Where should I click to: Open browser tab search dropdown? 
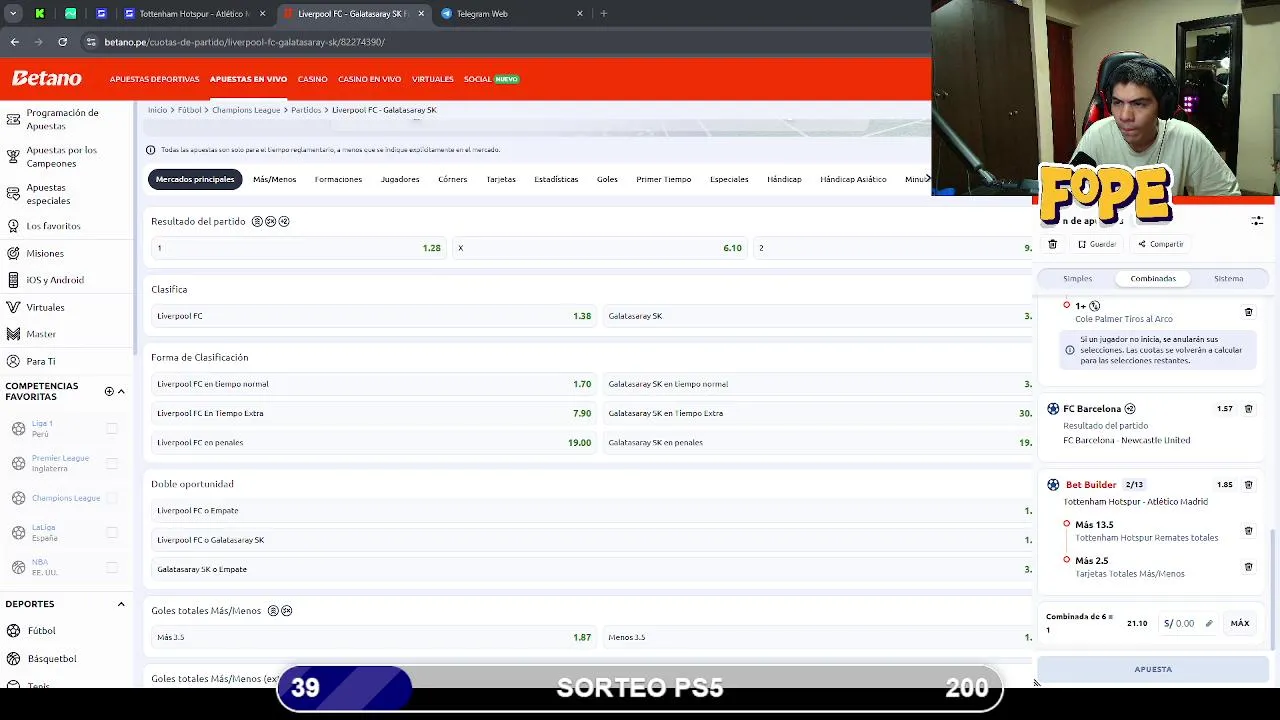tap(13, 14)
